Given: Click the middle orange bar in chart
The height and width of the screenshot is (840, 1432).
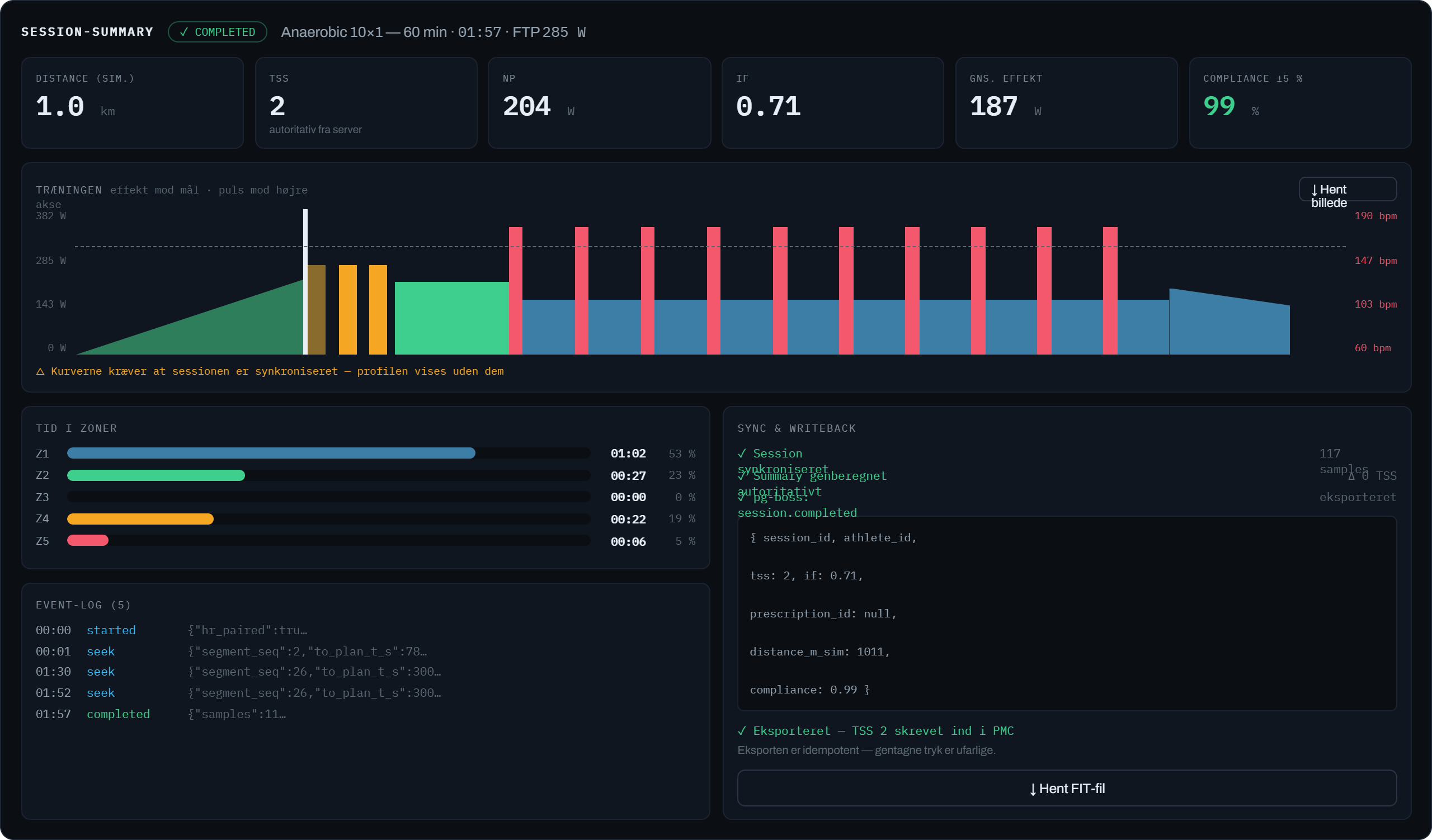Looking at the screenshot, I should [x=348, y=309].
